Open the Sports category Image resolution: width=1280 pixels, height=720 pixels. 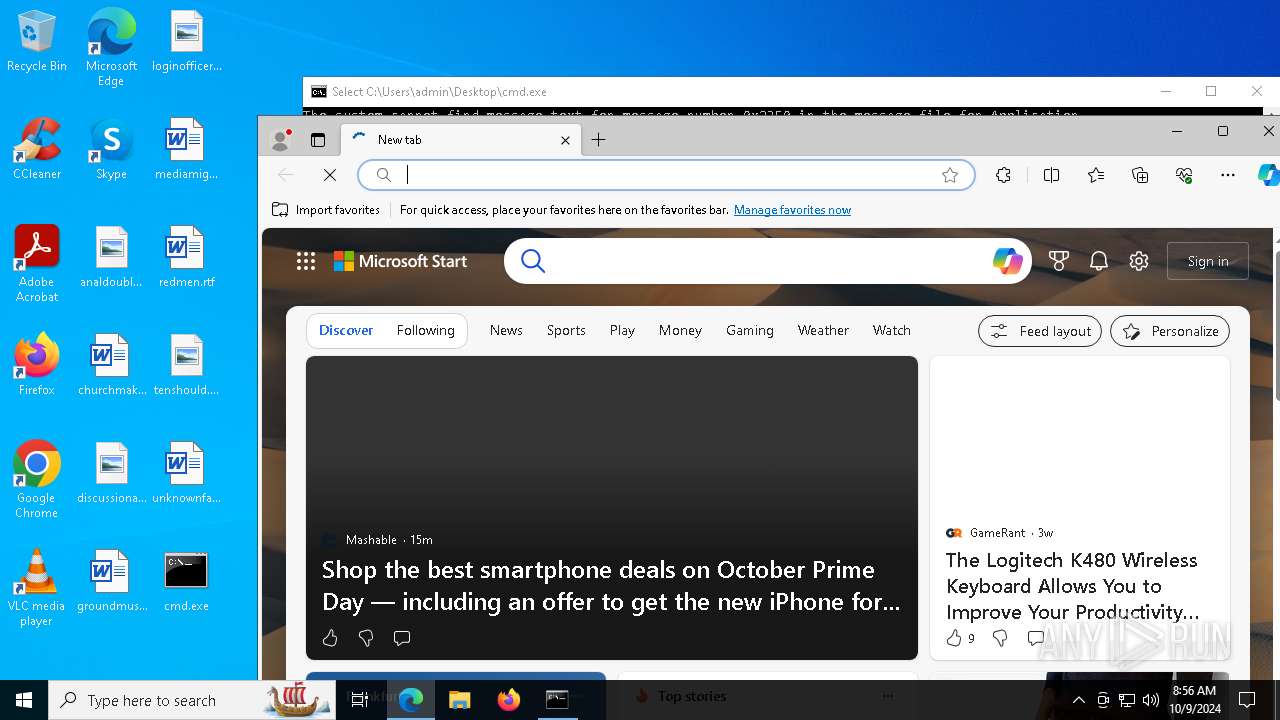click(566, 330)
